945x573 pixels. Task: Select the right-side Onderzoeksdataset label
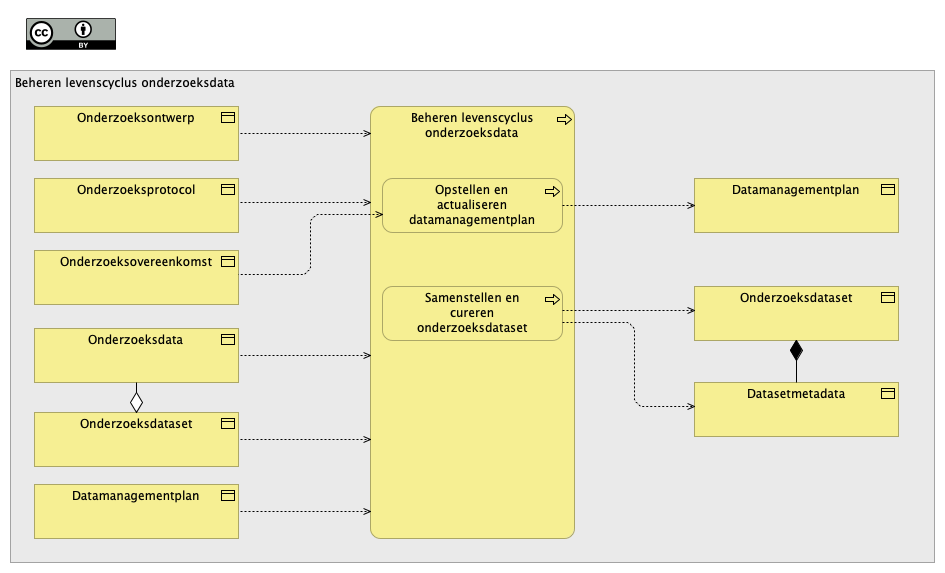pyautogui.click(x=796, y=298)
